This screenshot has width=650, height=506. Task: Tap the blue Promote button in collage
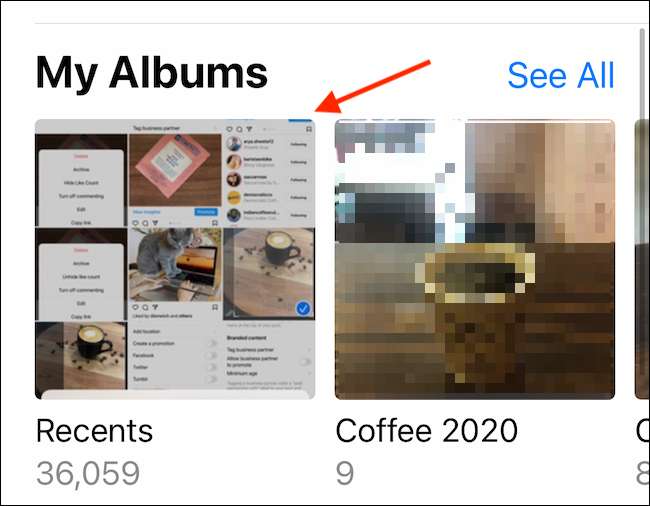206,212
